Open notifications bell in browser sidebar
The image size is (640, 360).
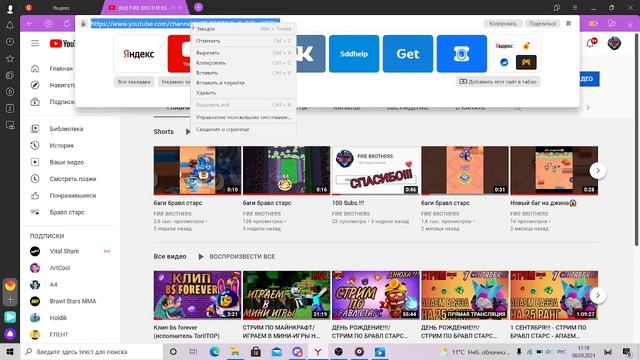click(10, 25)
